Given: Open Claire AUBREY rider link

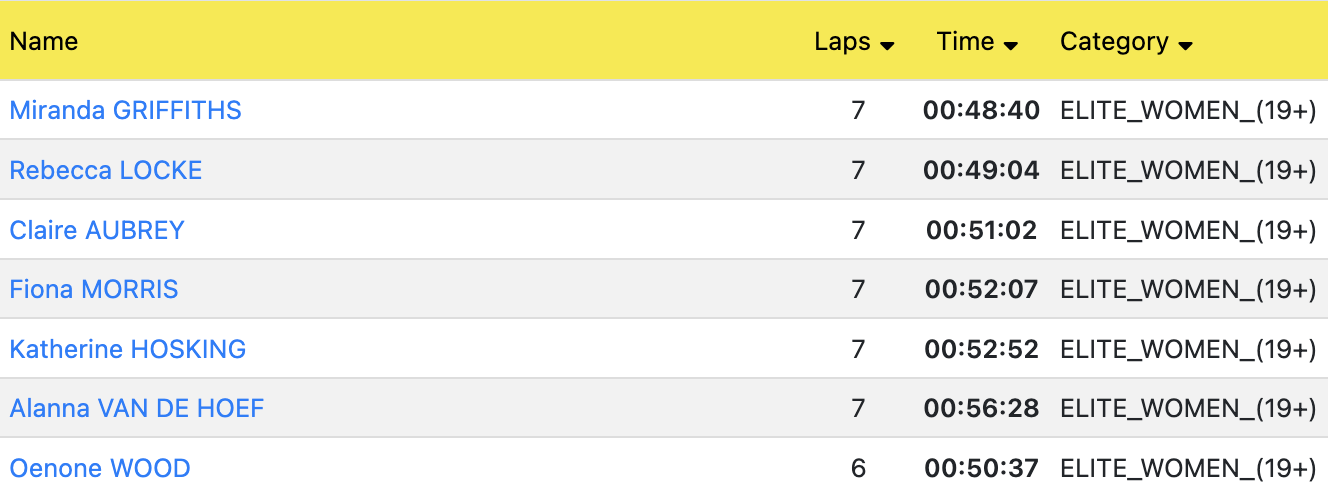Looking at the screenshot, I should click(97, 230).
